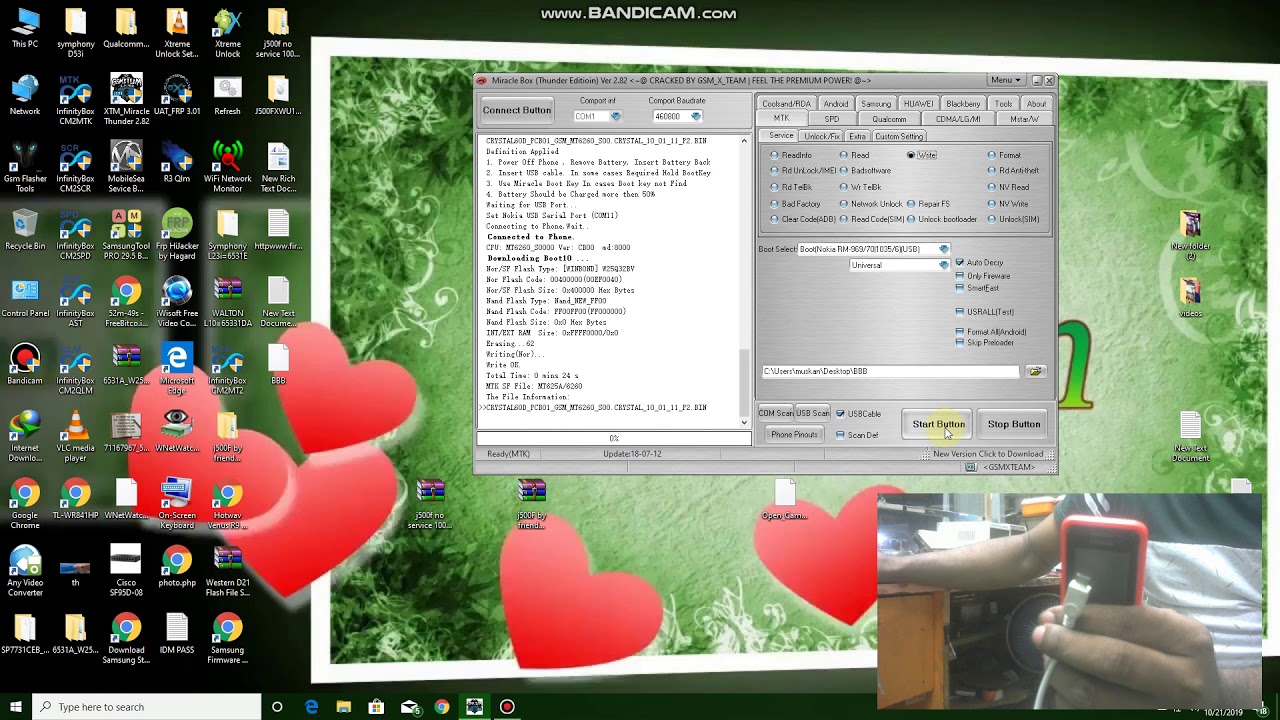Click the Start Button
This screenshot has height=720, width=1280.
click(938, 424)
